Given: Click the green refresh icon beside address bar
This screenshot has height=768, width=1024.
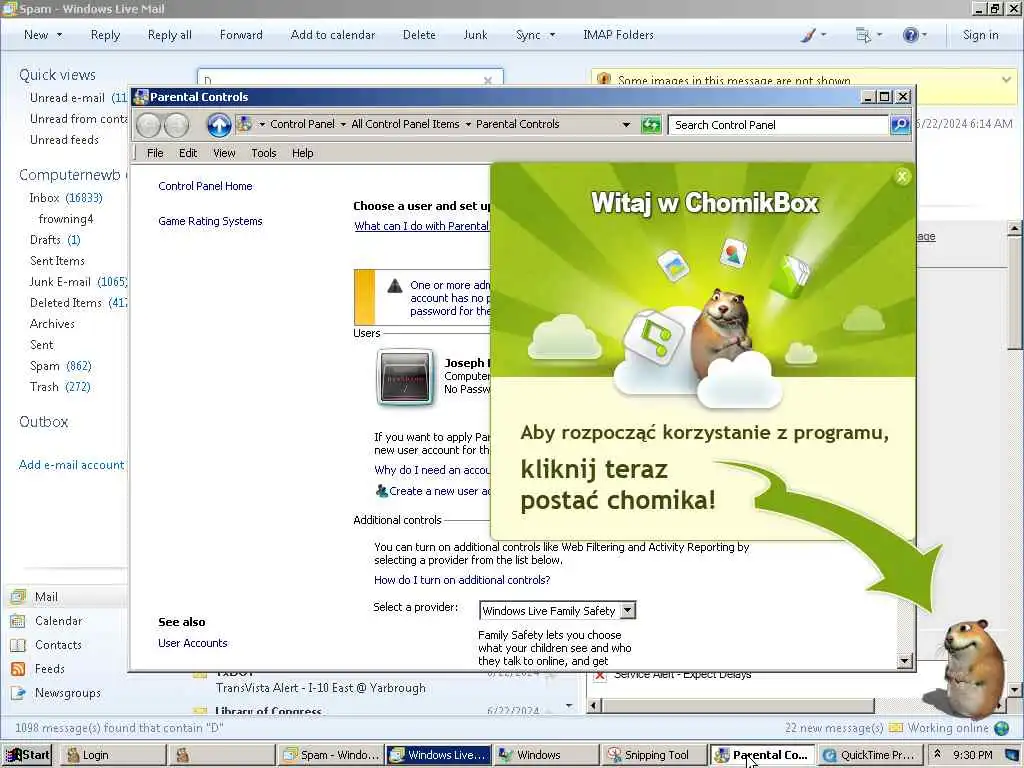Looking at the screenshot, I should [651, 125].
